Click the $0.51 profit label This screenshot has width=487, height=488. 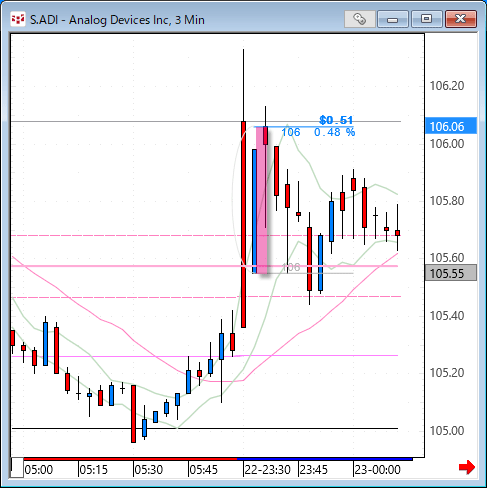336,120
